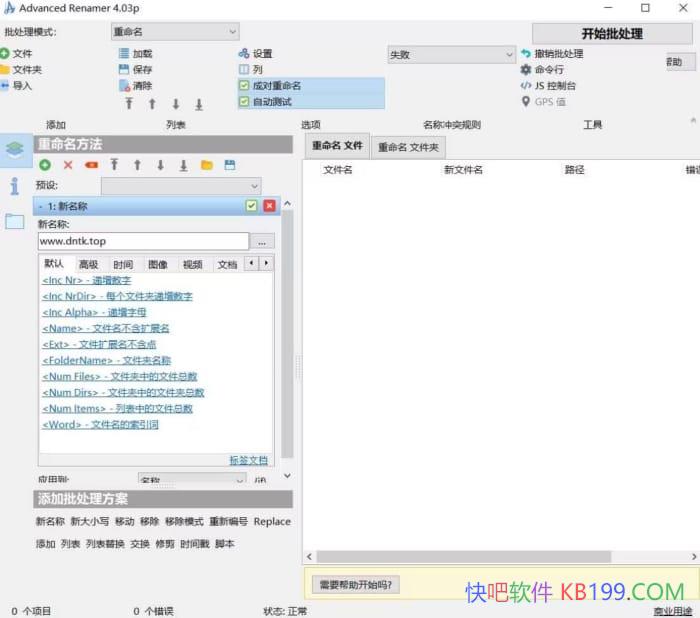Click the save preset floppy disk icon
Viewport: 700px width, 618px height.
click(x=230, y=165)
